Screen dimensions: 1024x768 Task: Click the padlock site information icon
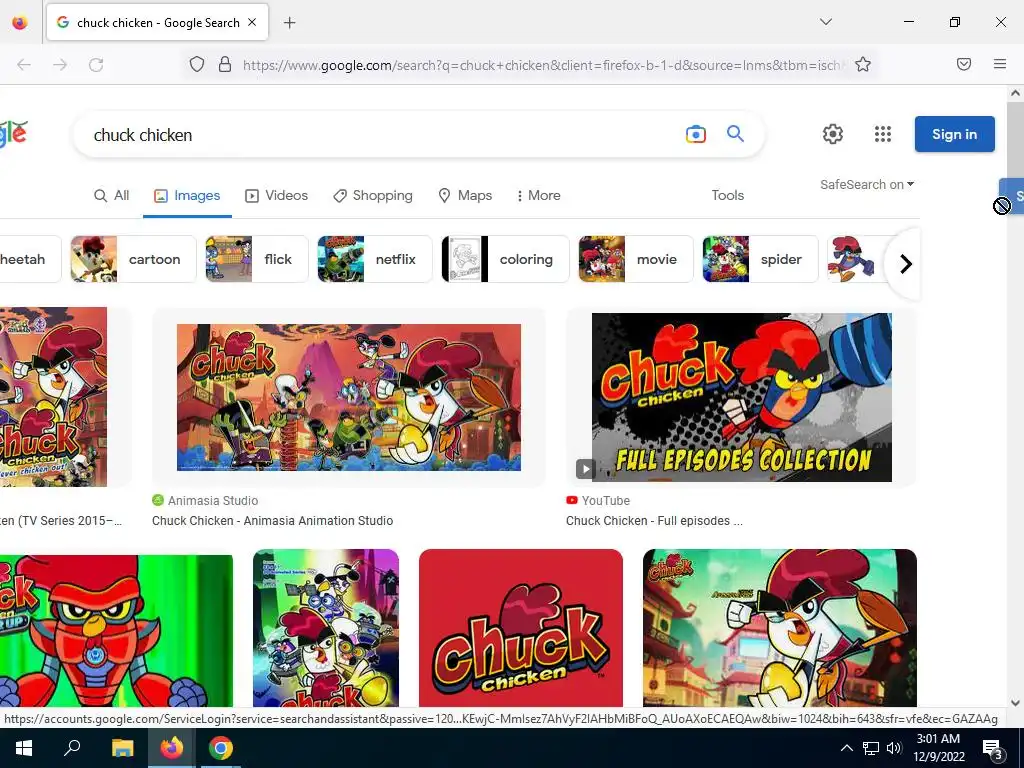click(x=225, y=64)
